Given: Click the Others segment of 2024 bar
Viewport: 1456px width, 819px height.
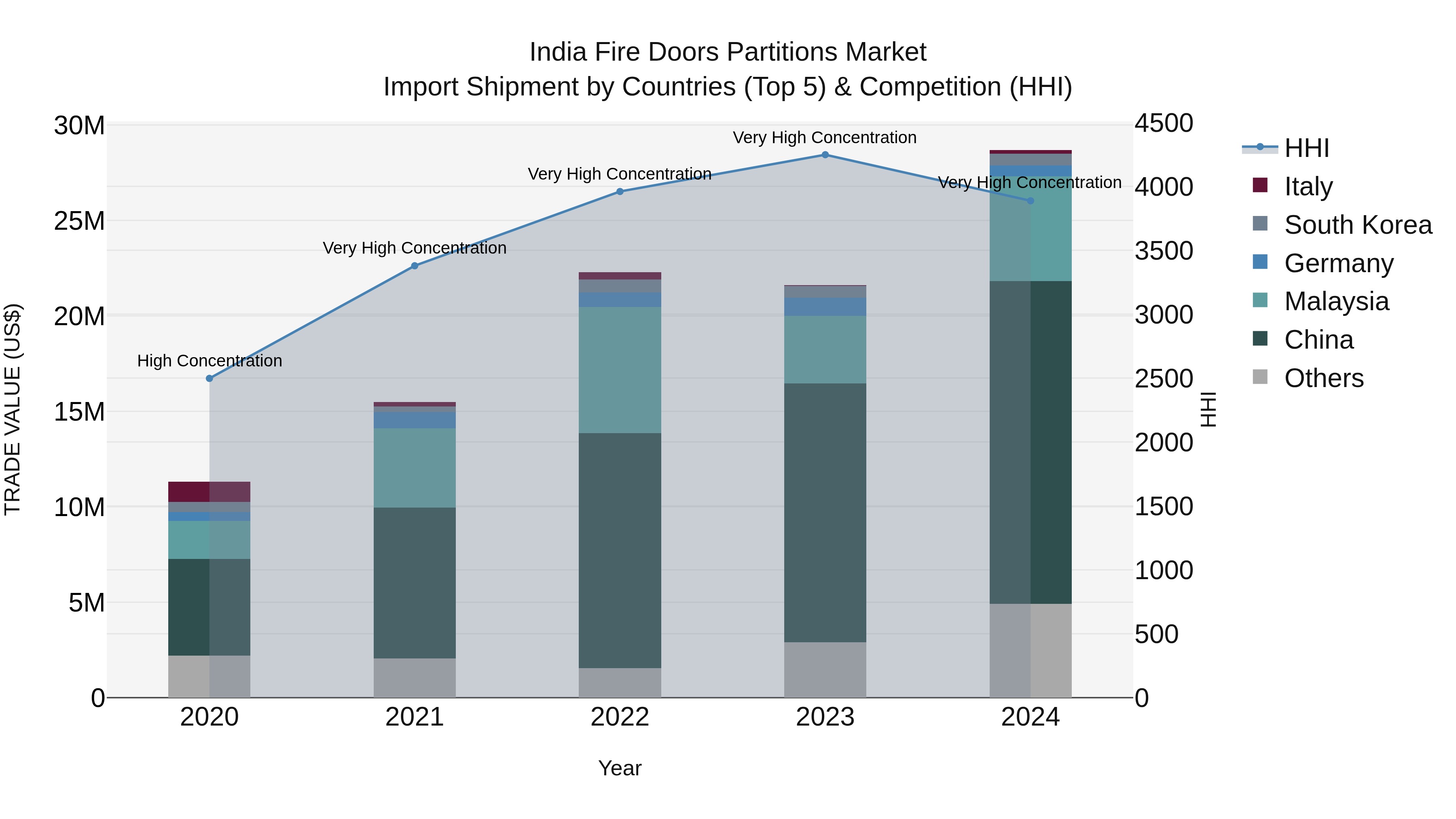Looking at the screenshot, I should [1030, 651].
